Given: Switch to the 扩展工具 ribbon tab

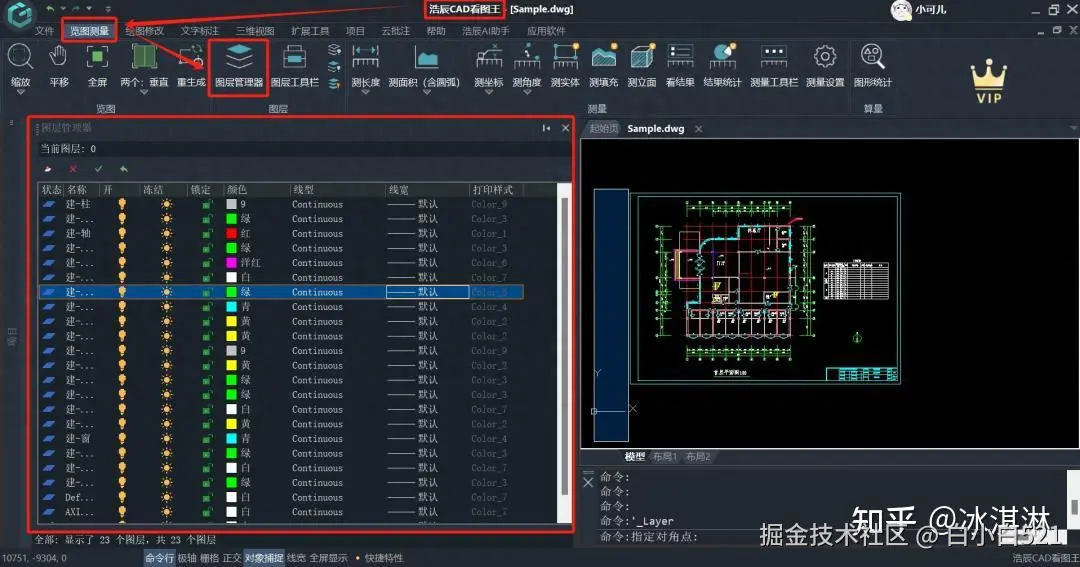Looking at the screenshot, I should (x=310, y=31).
